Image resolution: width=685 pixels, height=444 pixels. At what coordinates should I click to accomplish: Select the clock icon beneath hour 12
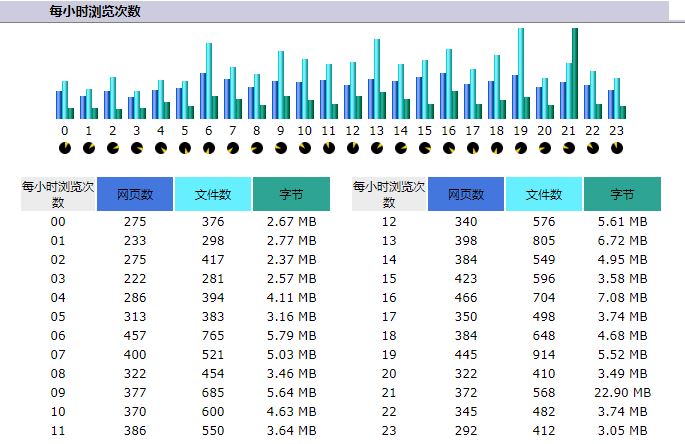[x=353, y=148]
